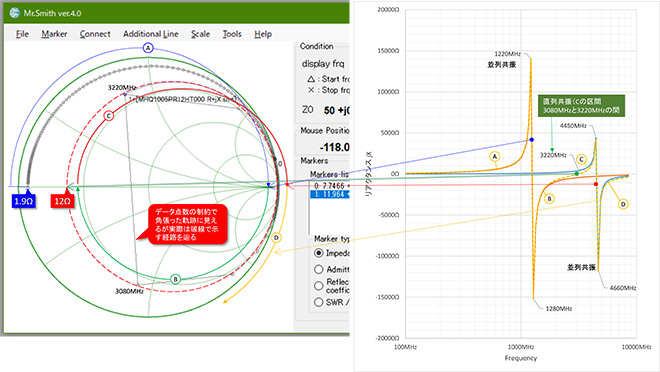Click the red circled C marker on Smith chart
Image resolution: width=660 pixels, height=372 pixels.
109,116
